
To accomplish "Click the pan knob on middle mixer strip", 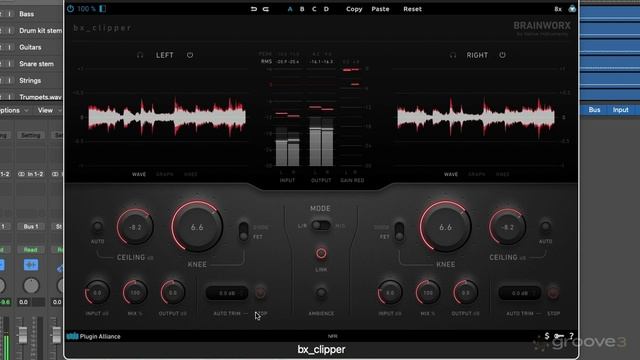I will [31, 286].
